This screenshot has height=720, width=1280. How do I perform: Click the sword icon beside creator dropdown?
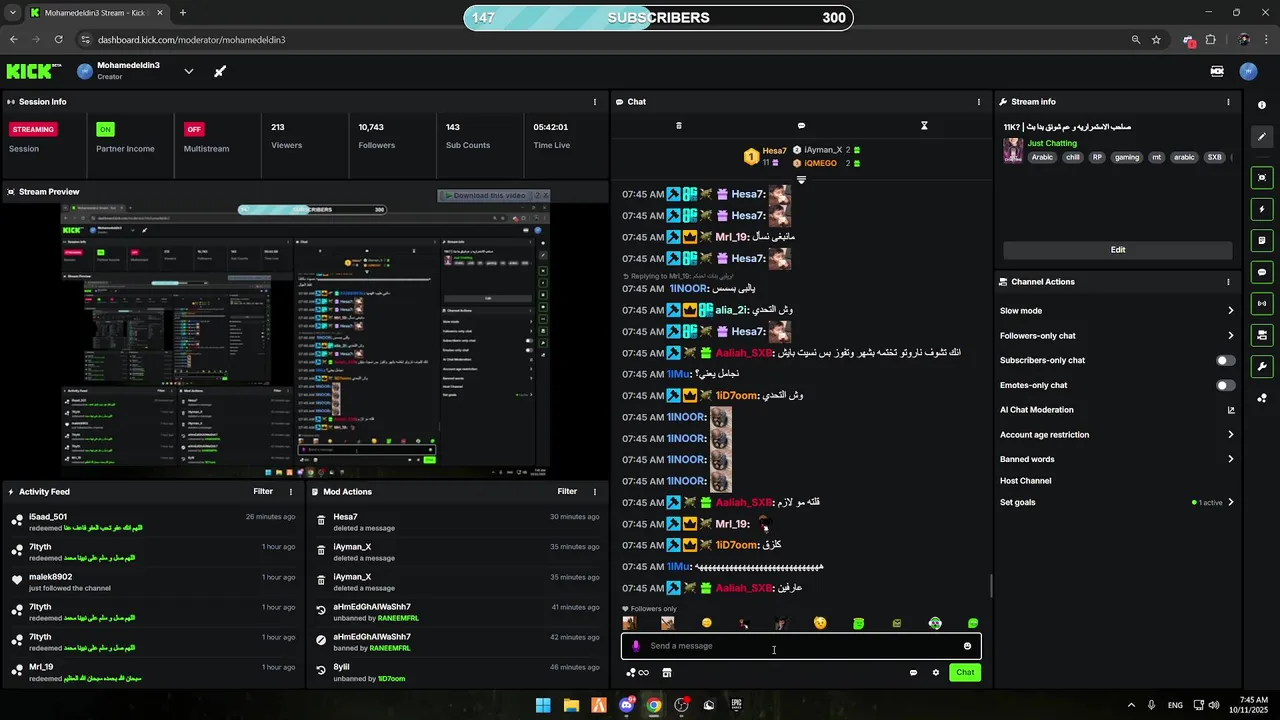(220, 71)
